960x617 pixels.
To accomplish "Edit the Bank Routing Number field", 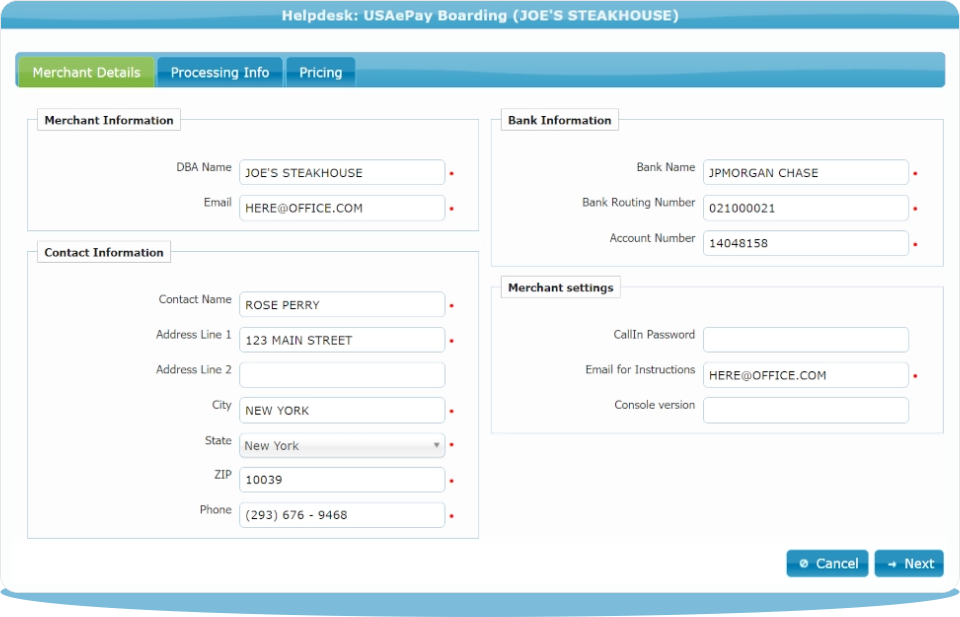I will (x=806, y=208).
